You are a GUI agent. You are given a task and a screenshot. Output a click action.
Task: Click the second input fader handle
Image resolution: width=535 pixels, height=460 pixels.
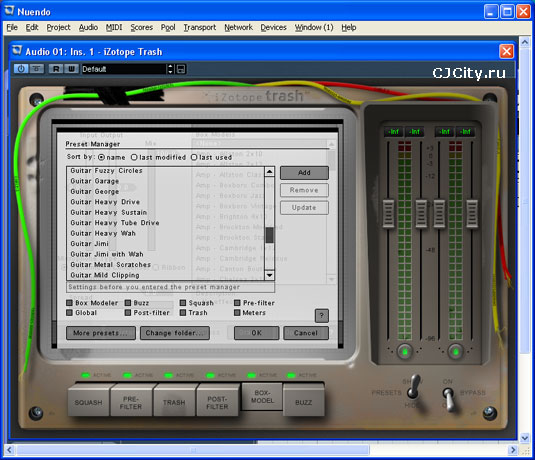tap(421, 214)
